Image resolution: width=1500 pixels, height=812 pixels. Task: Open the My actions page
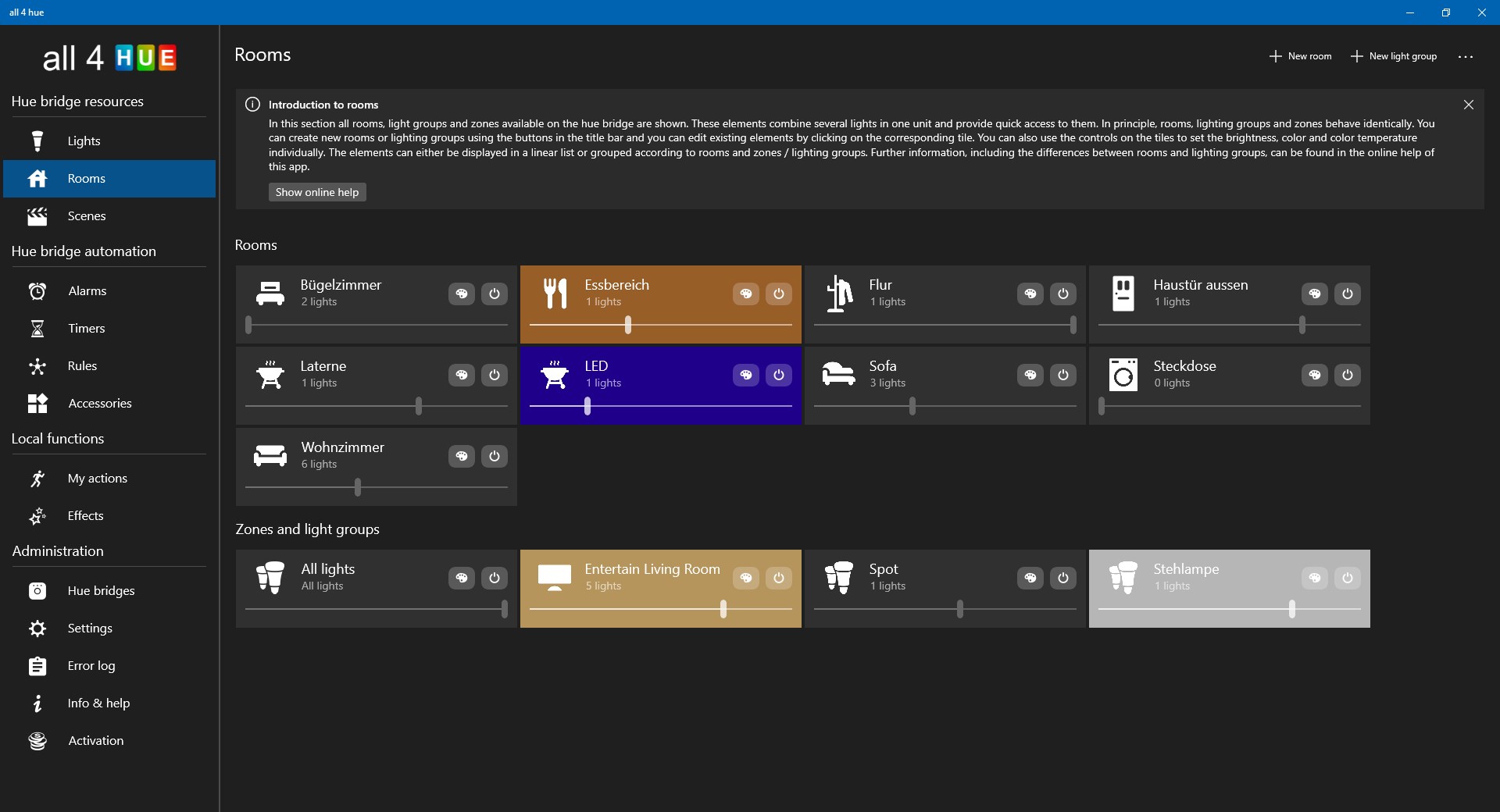98,478
